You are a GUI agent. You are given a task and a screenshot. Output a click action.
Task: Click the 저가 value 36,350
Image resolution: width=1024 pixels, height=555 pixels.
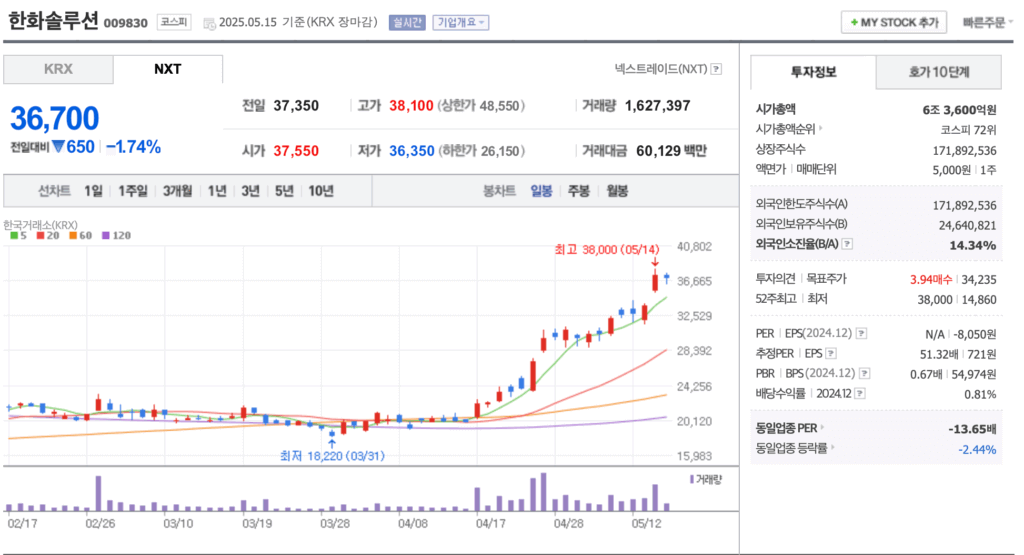click(411, 151)
